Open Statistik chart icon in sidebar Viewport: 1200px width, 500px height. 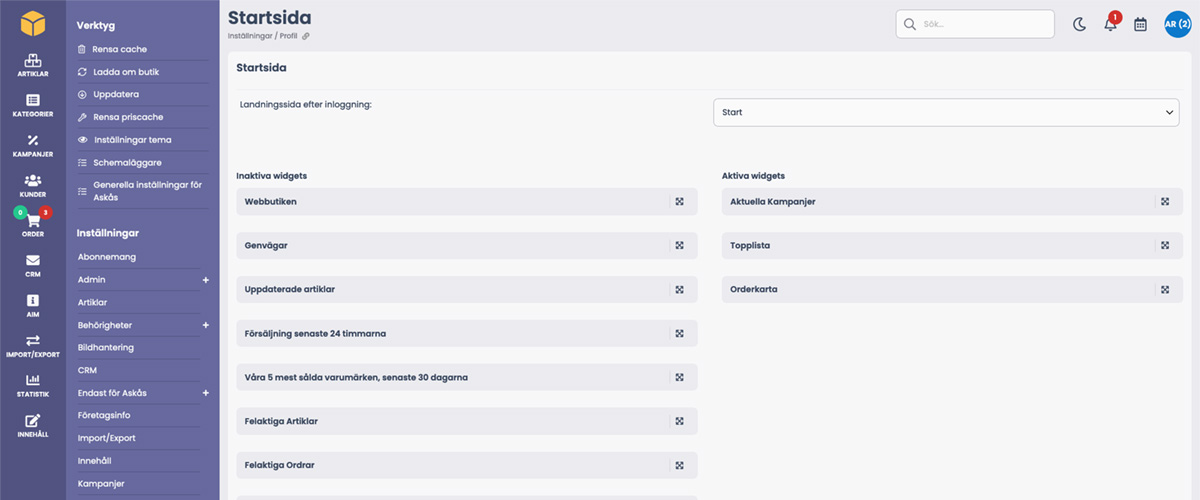(33, 385)
